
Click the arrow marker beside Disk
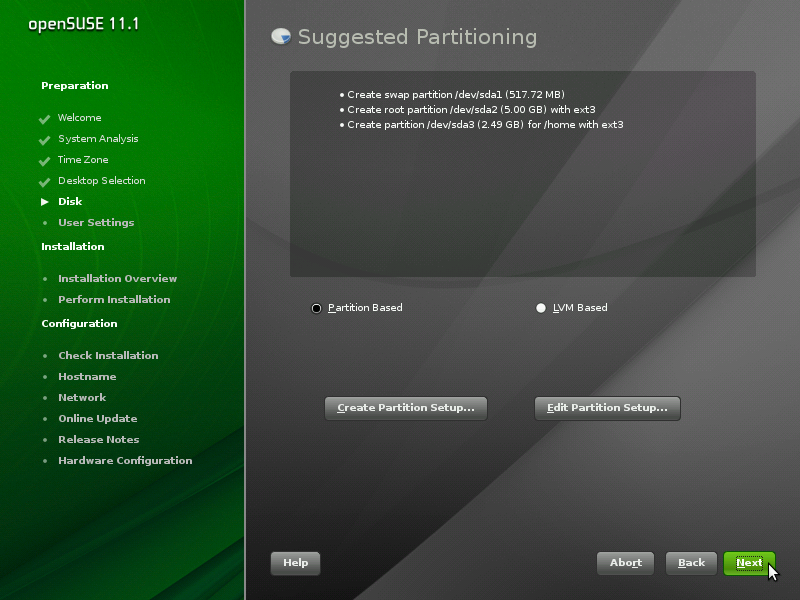(x=45, y=202)
